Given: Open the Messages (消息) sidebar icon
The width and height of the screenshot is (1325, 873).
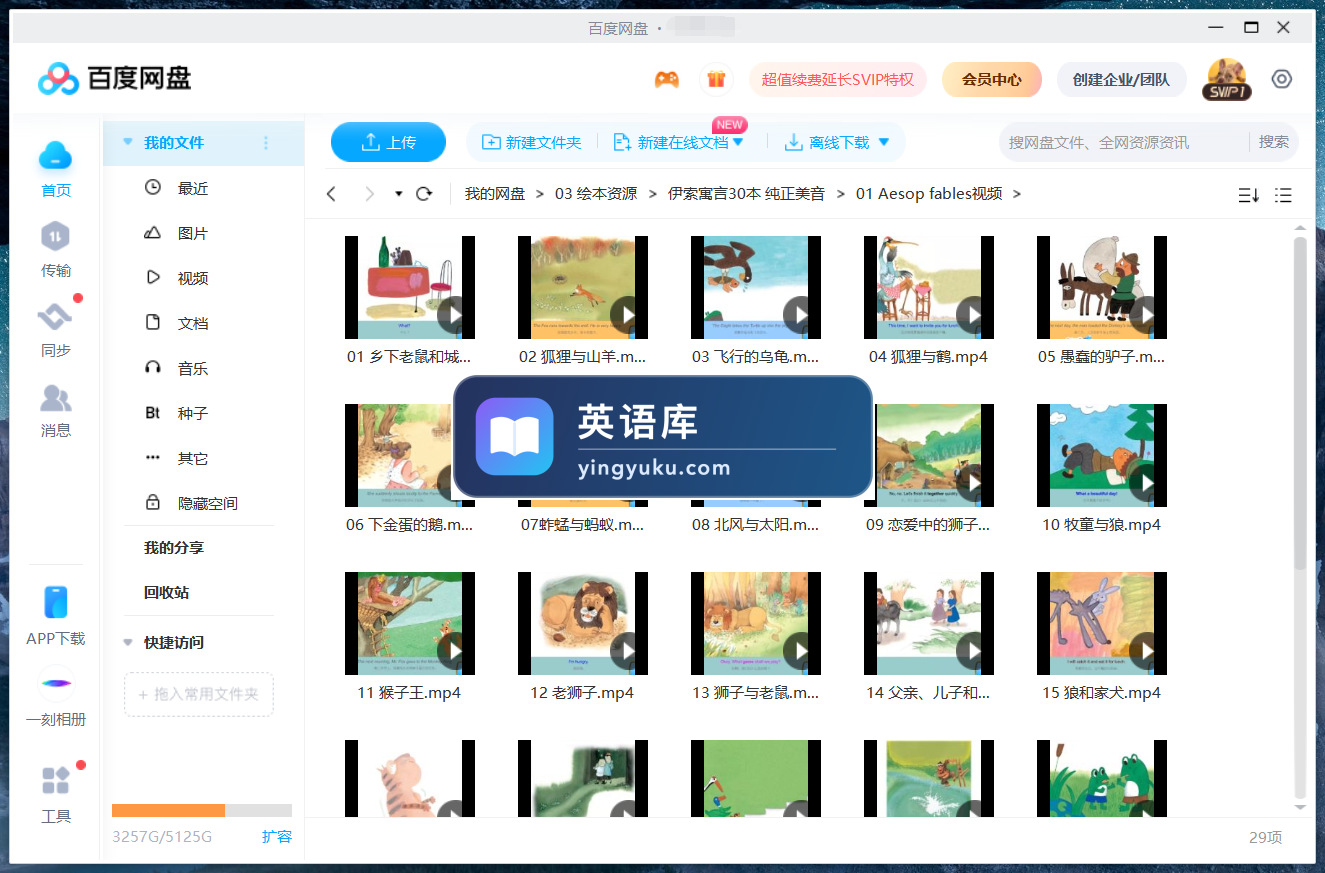Looking at the screenshot, I should coord(56,398).
